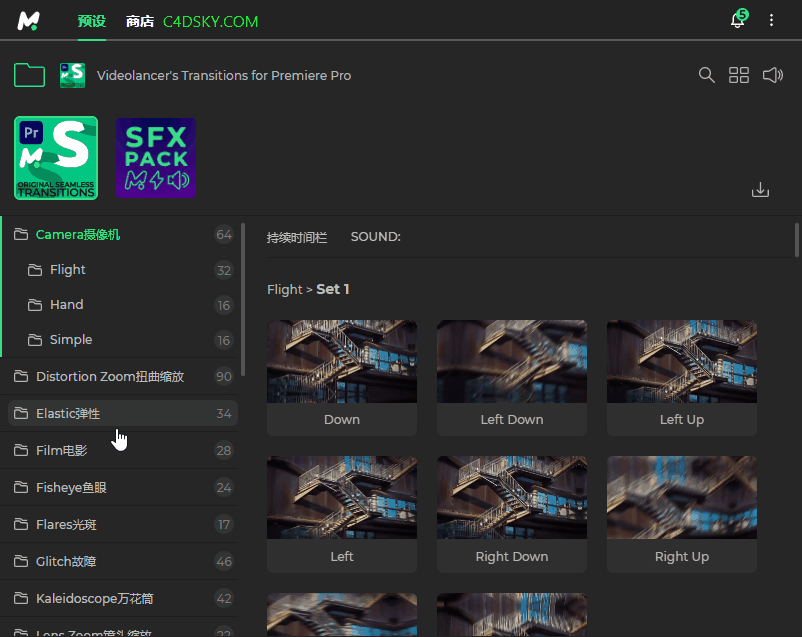802x637 pixels.
Task: Click the Glitch故障 folder icon
Action: [x=21, y=561]
